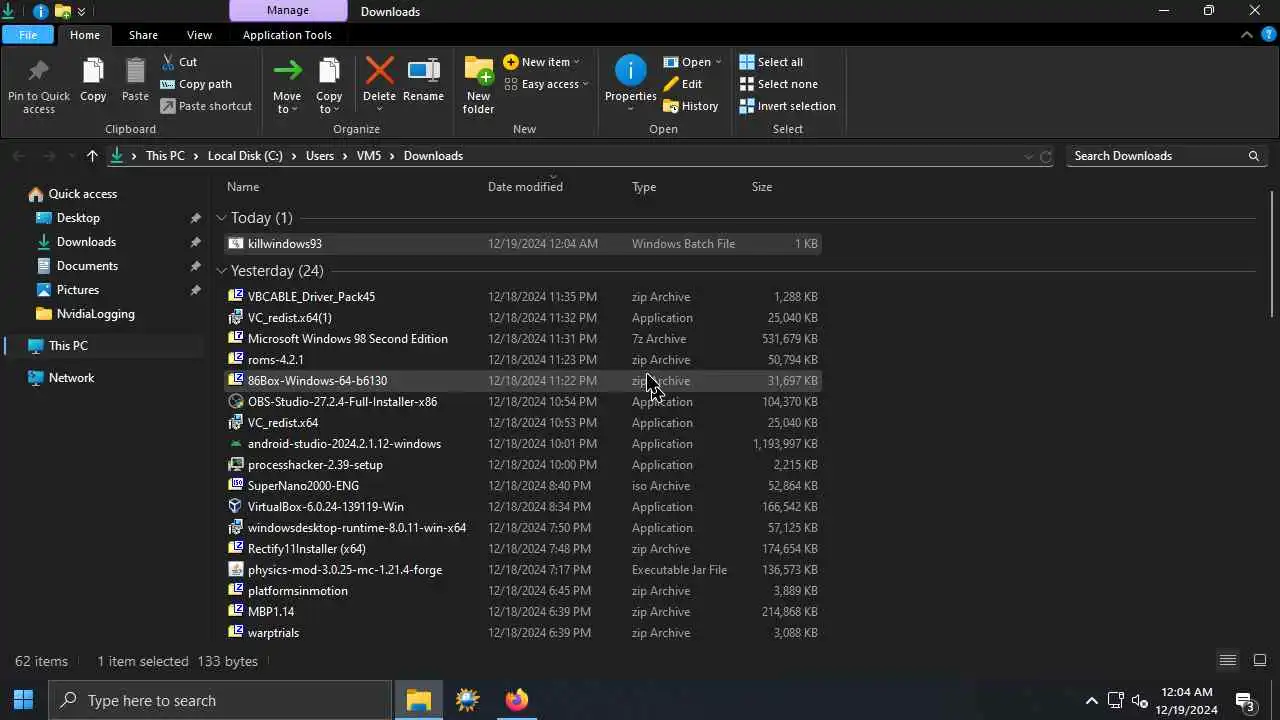
Task: Open the Windows Start menu
Action: (23, 700)
